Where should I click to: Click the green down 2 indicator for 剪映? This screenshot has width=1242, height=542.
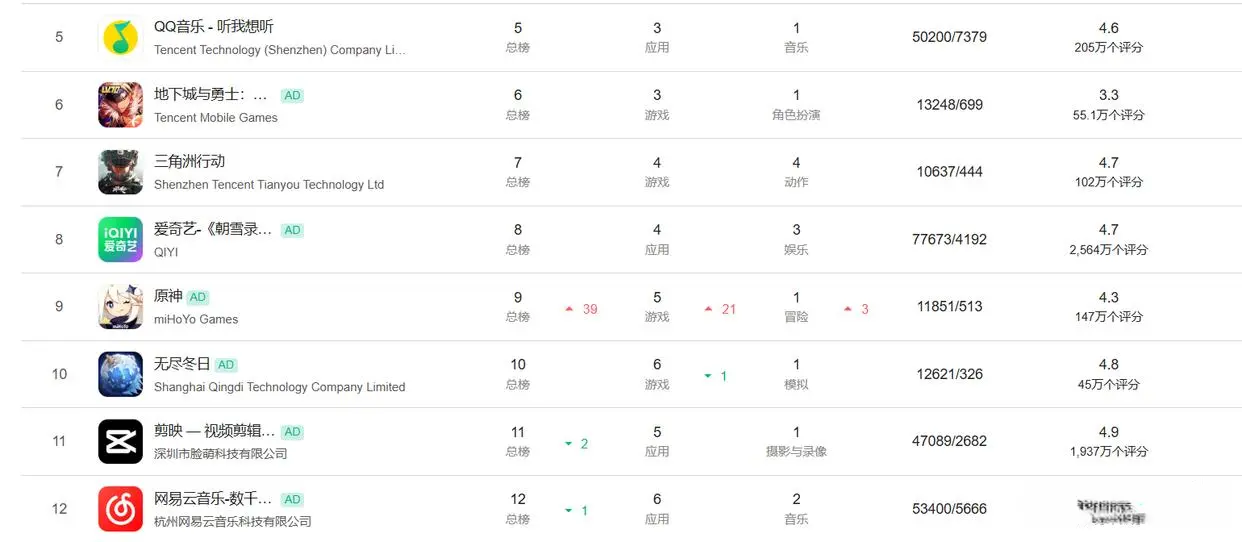(576, 444)
